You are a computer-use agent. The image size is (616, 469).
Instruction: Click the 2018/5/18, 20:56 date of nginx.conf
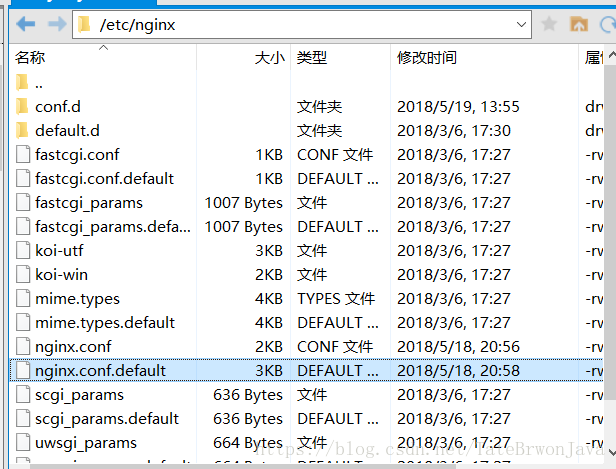(458, 347)
